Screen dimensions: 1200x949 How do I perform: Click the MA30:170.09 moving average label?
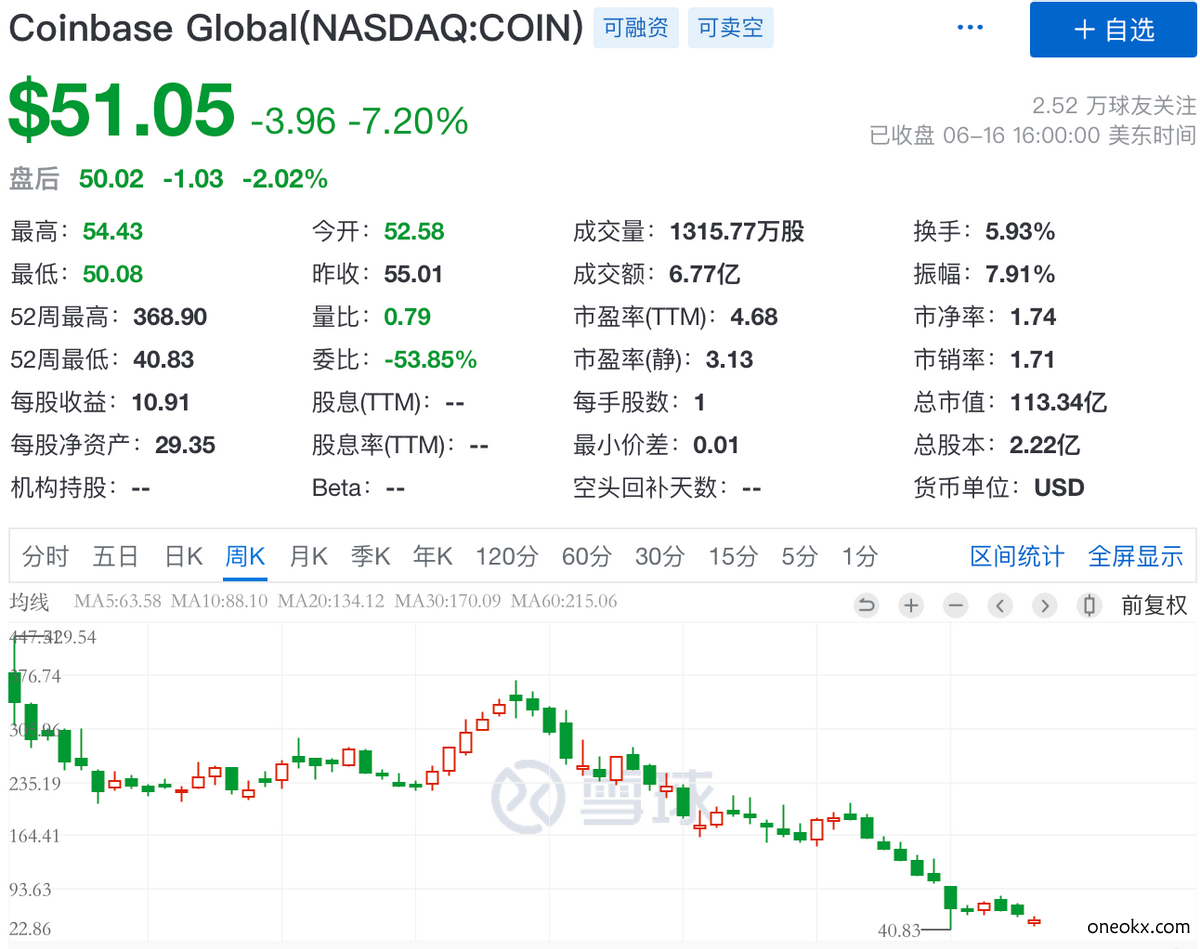pyautogui.click(x=449, y=602)
